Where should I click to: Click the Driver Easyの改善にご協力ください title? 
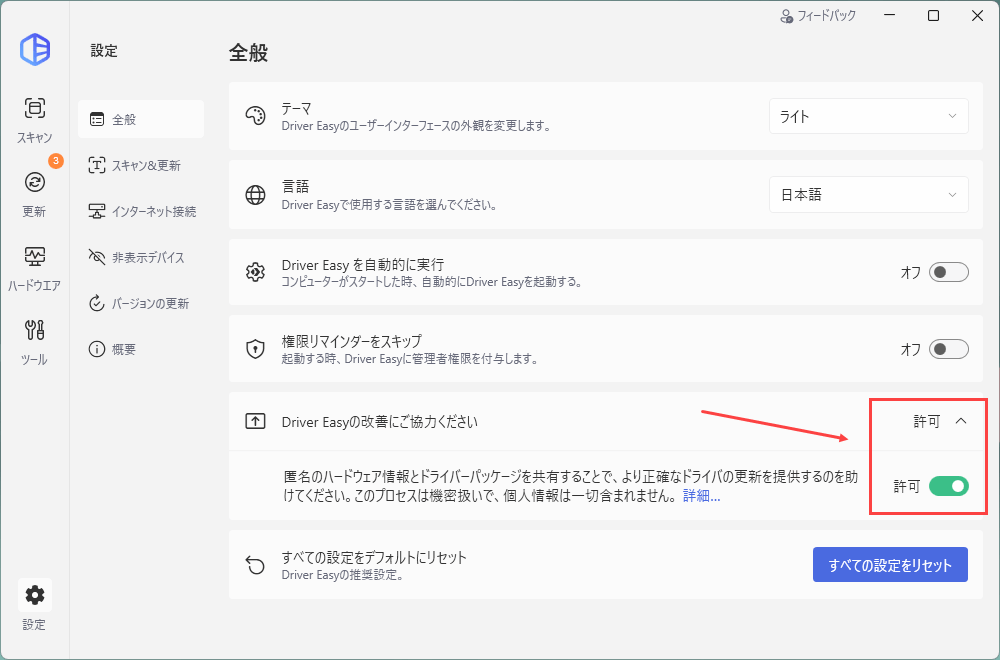click(x=379, y=422)
